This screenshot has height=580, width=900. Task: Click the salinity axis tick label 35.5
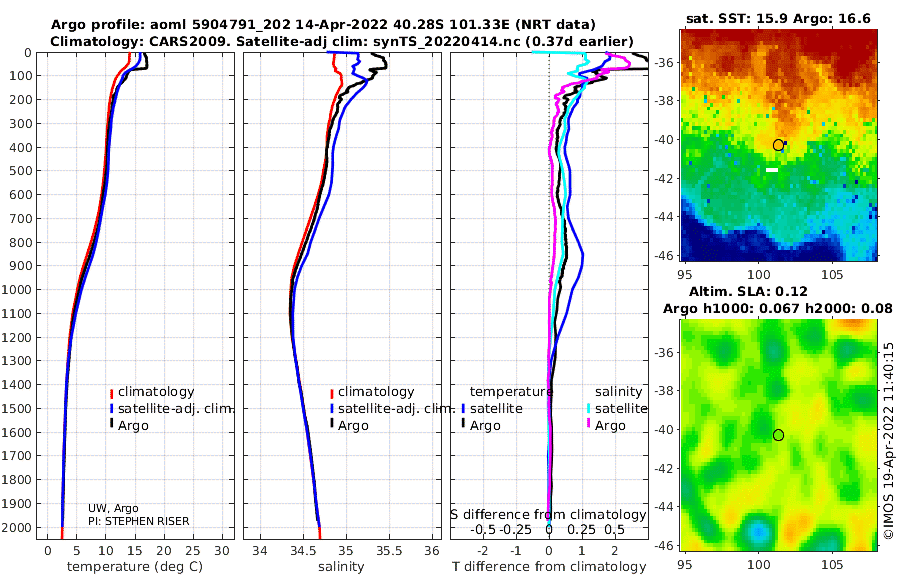coord(389,551)
